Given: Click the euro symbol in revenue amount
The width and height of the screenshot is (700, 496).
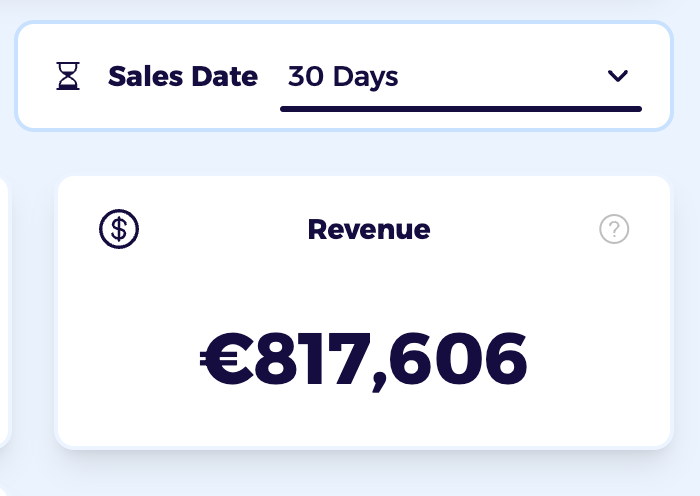Looking at the screenshot, I should pyautogui.click(x=226, y=359).
